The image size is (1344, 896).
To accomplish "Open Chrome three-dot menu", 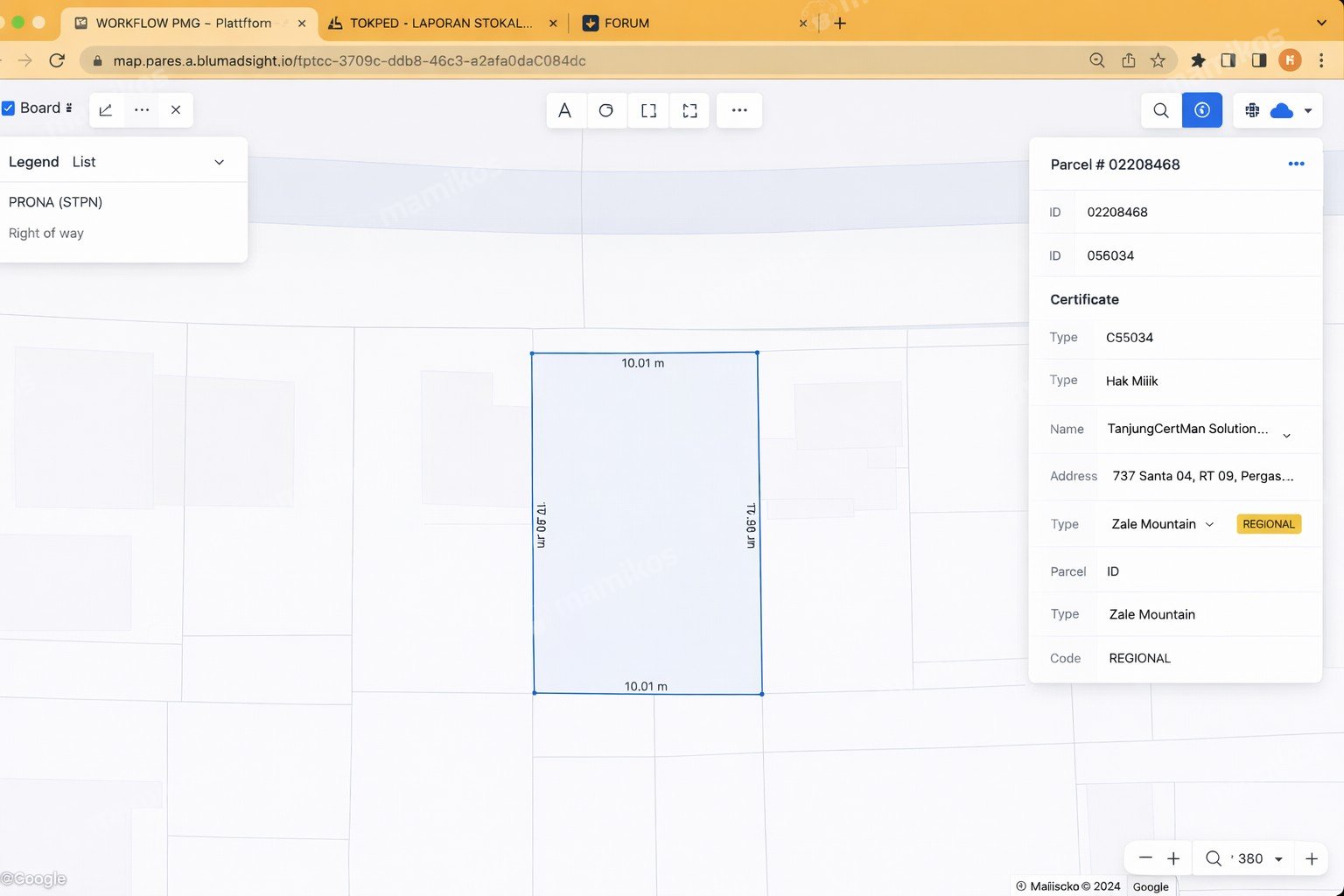I will point(1321,60).
